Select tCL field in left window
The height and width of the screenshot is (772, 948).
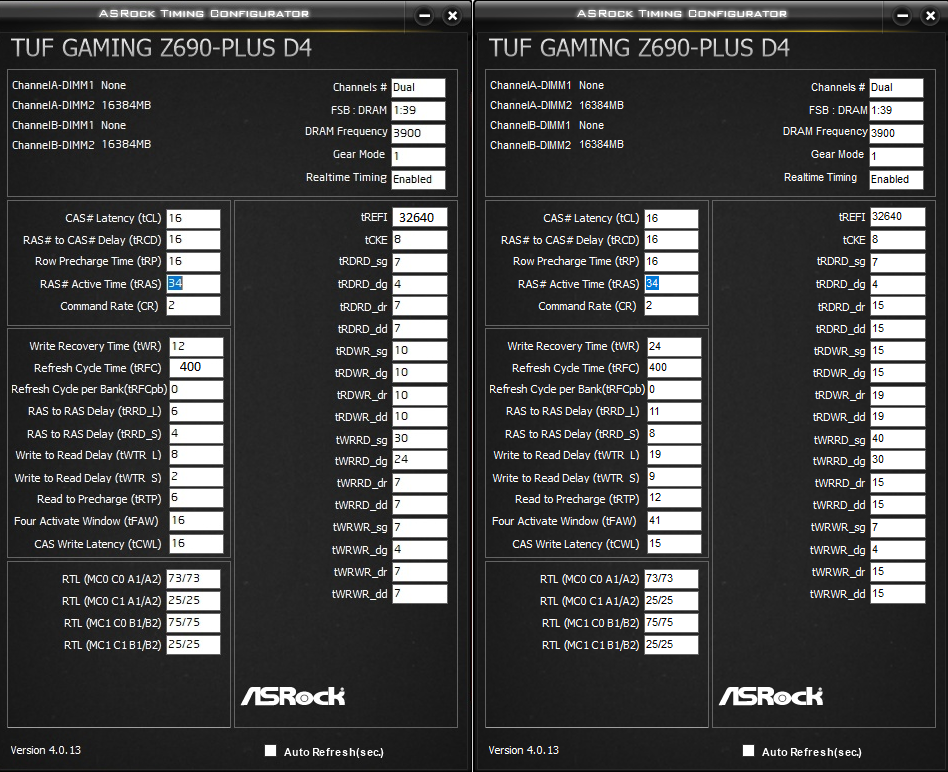click(193, 218)
